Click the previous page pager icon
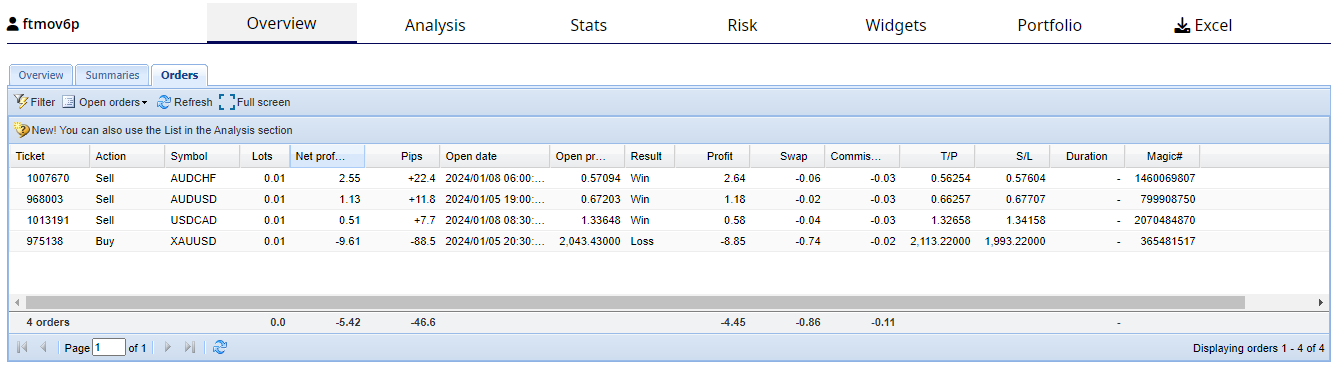The width and height of the screenshot is (1340, 375). pos(43,347)
